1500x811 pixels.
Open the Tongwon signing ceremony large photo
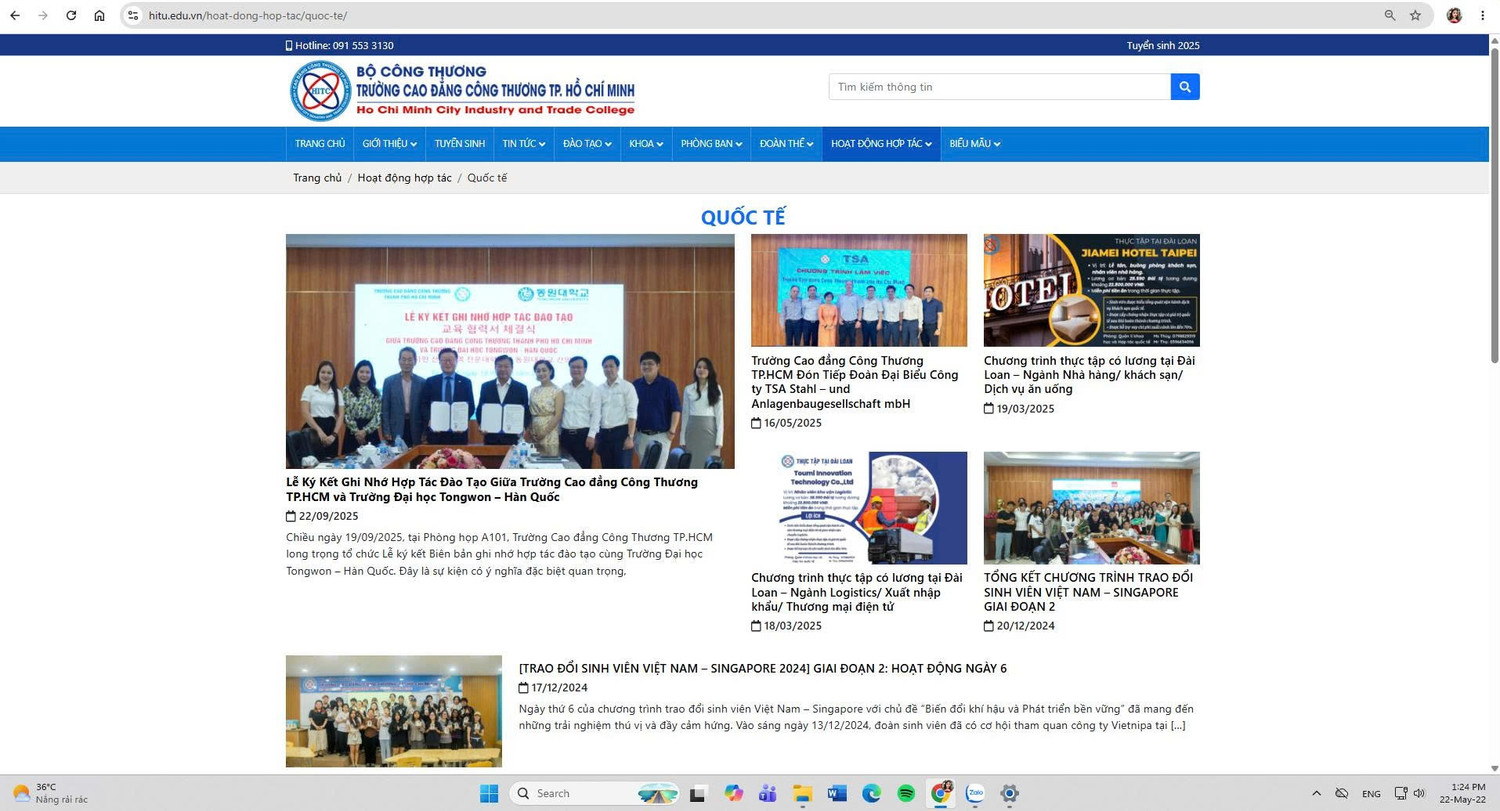pos(510,351)
